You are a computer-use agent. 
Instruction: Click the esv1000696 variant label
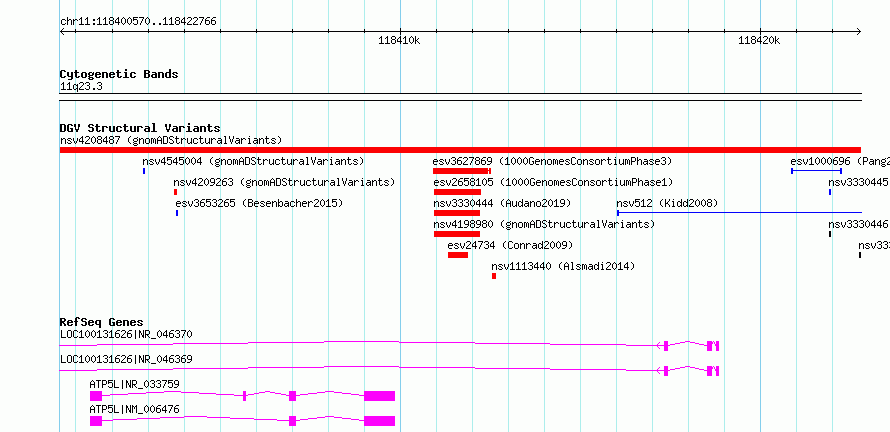pos(840,161)
